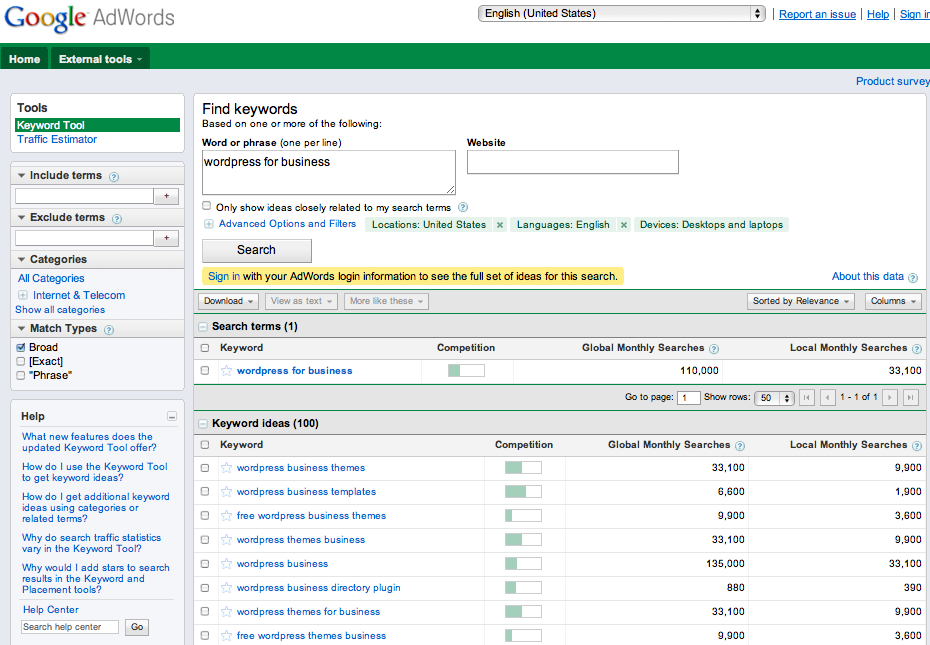The image size is (930, 645).
Task: Go to previous page of search terms
Action: (828, 398)
